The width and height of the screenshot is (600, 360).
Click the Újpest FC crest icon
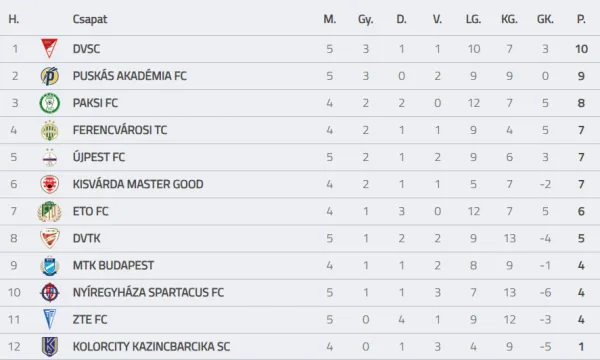coord(50,157)
